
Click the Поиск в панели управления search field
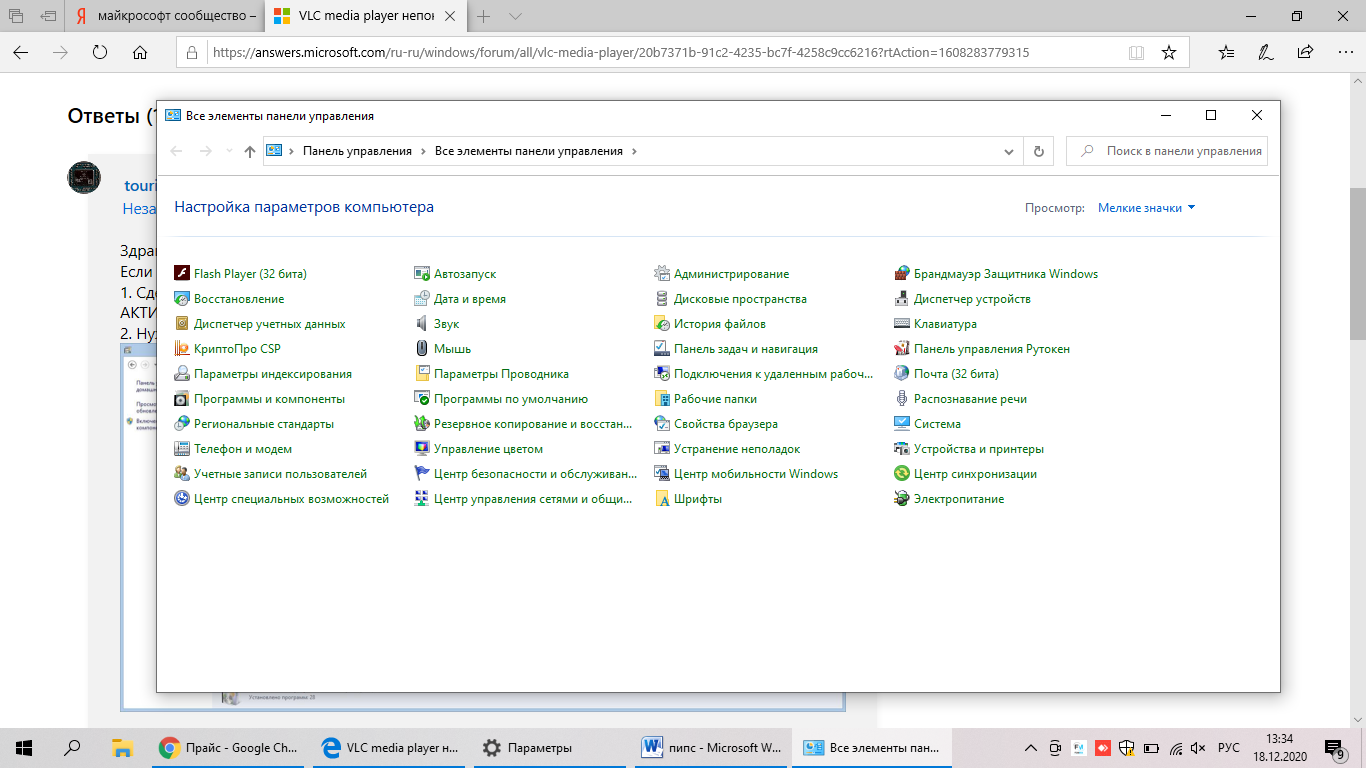tap(1167, 151)
